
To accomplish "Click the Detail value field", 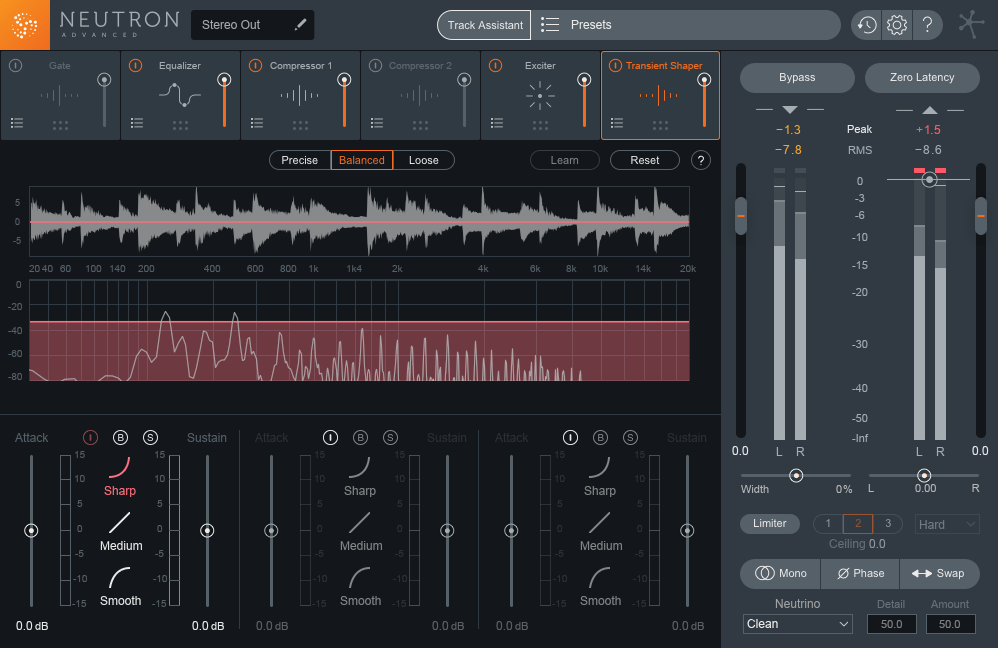I will pyautogui.click(x=891, y=624).
